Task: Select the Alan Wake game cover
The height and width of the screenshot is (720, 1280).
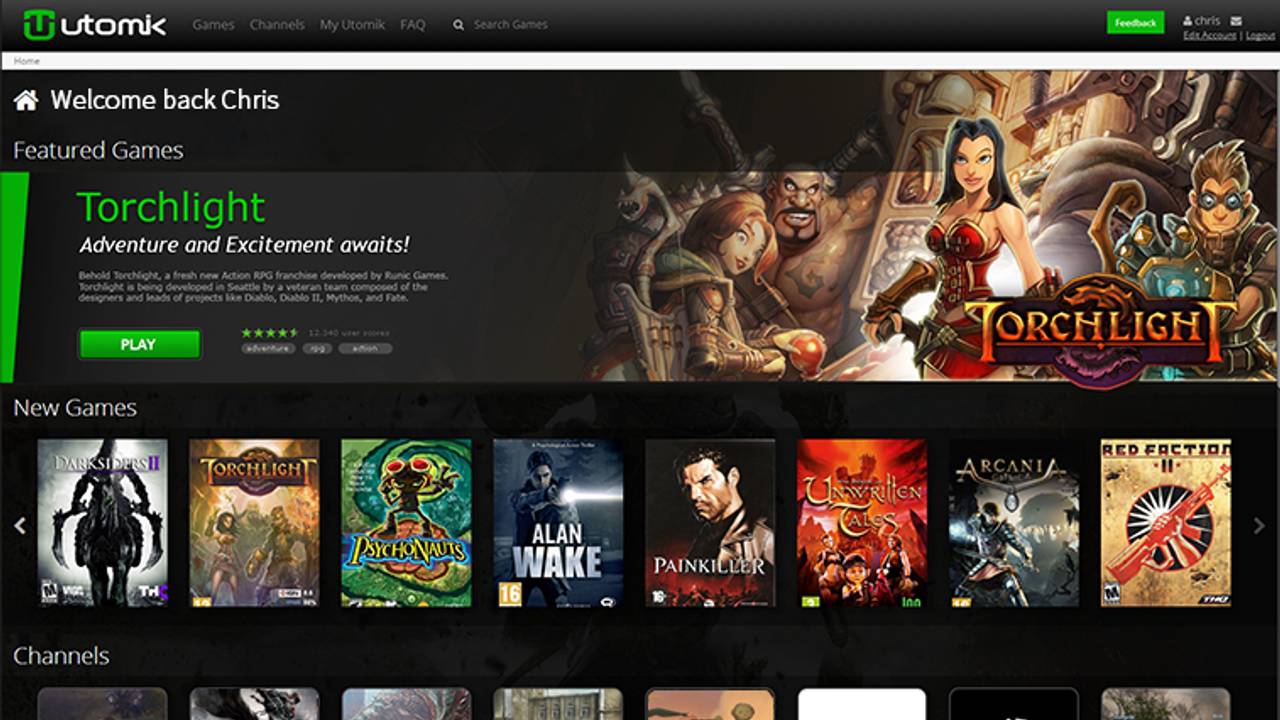Action: [558, 522]
